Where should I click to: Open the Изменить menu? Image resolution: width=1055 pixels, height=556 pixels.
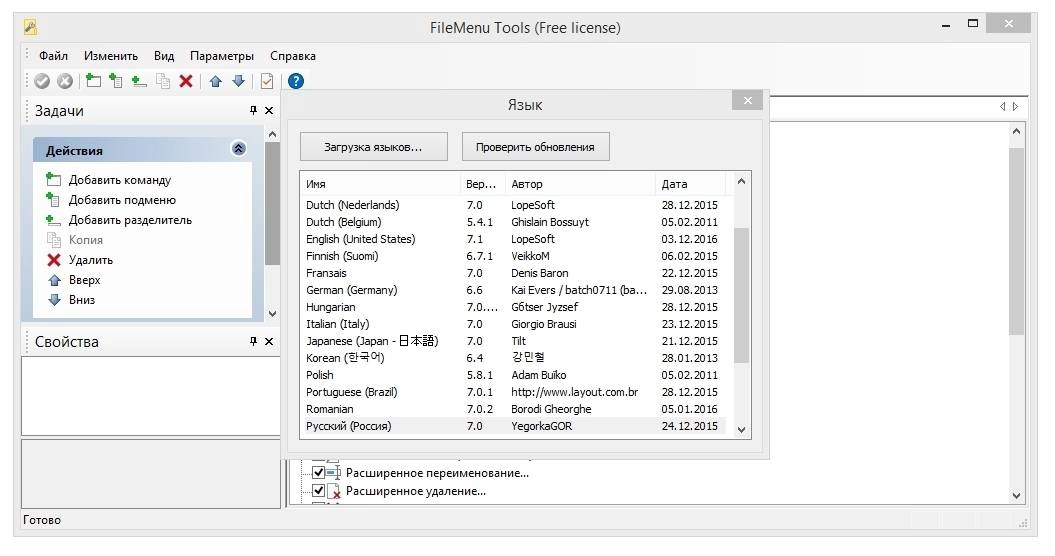[111, 56]
